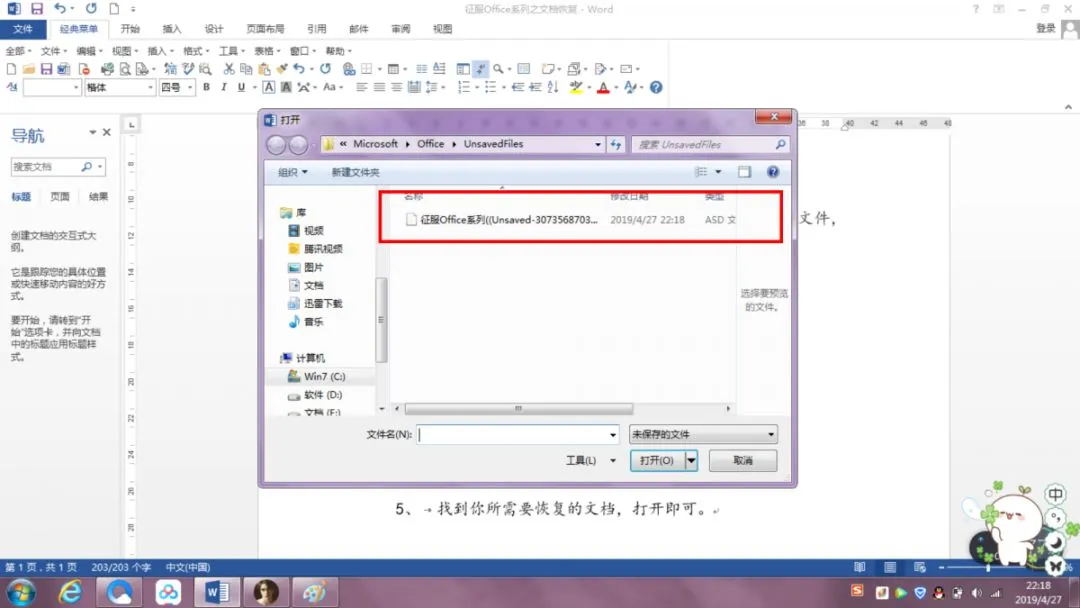Click distributed justify alignment icon

(414, 87)
